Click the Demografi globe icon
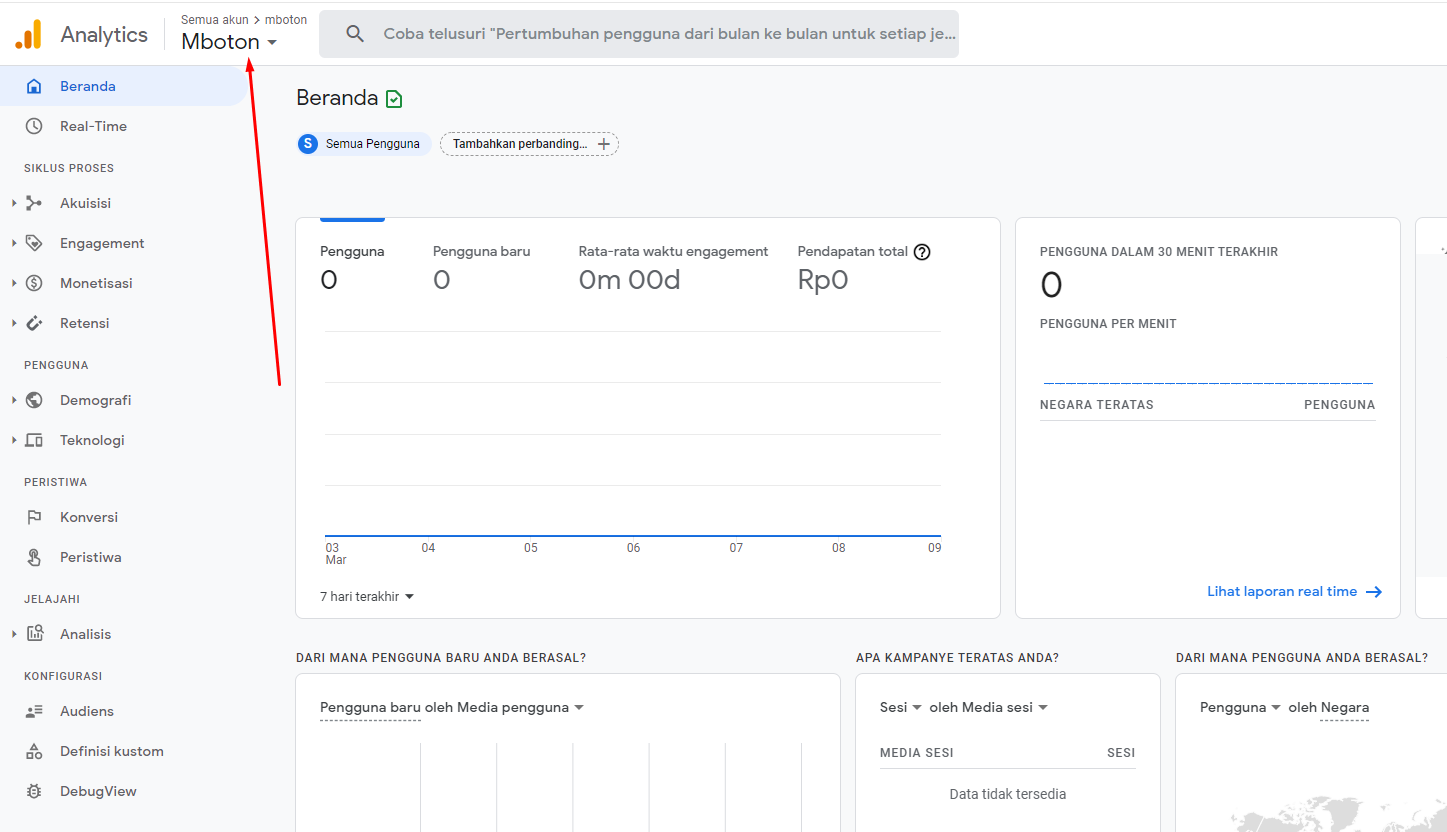The height and width of the screenshot is (832, 1447). [x=34, y=400]
